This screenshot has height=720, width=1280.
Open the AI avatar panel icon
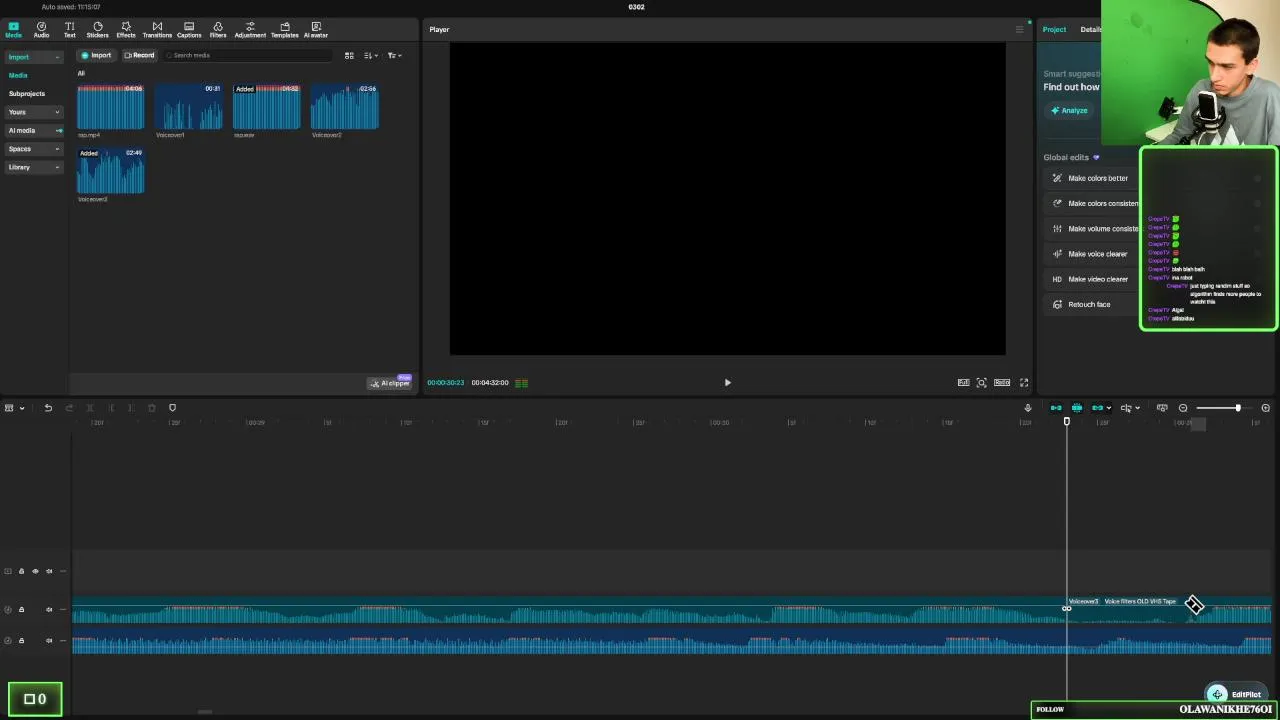click(x=316, y=30)
